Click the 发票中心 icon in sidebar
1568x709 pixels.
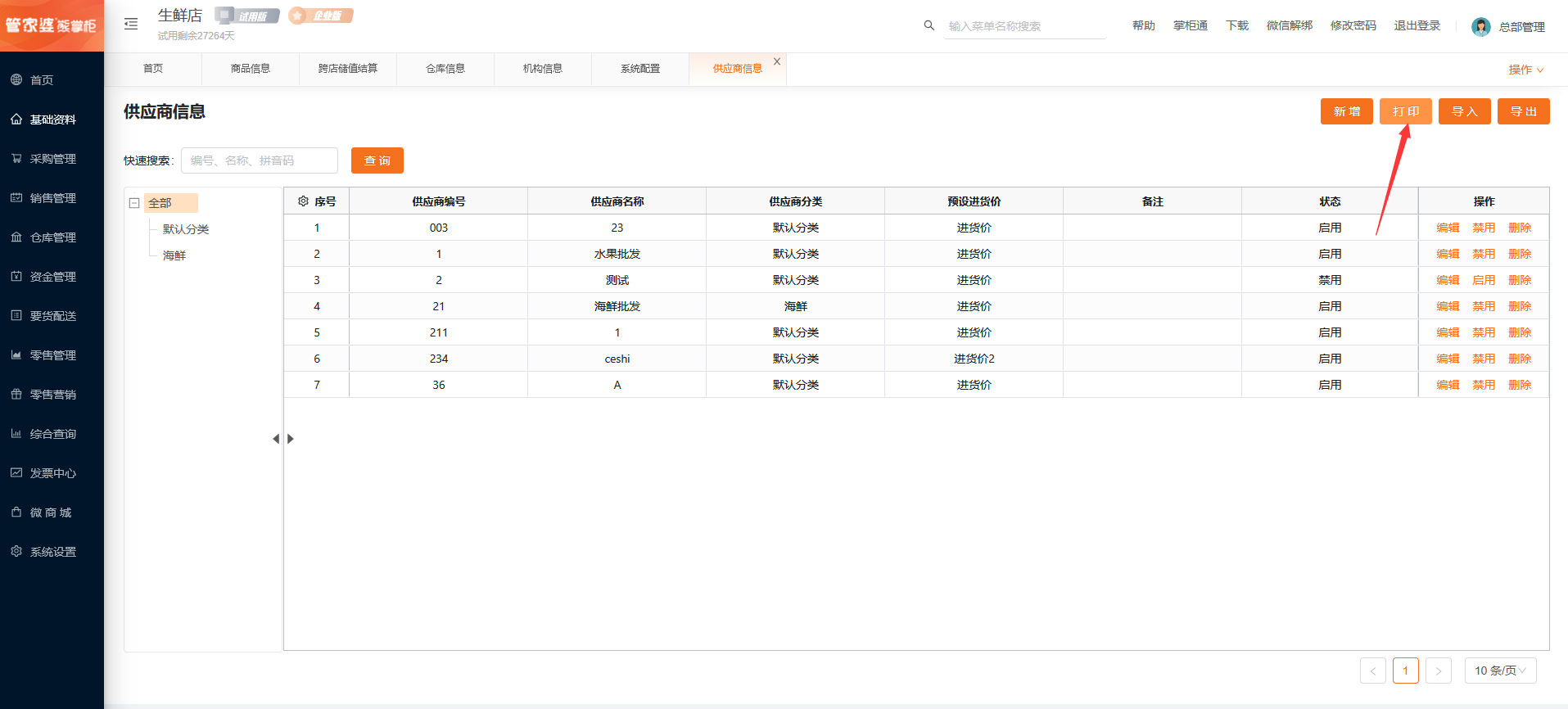pyautogui.click(x=16, y=472)
